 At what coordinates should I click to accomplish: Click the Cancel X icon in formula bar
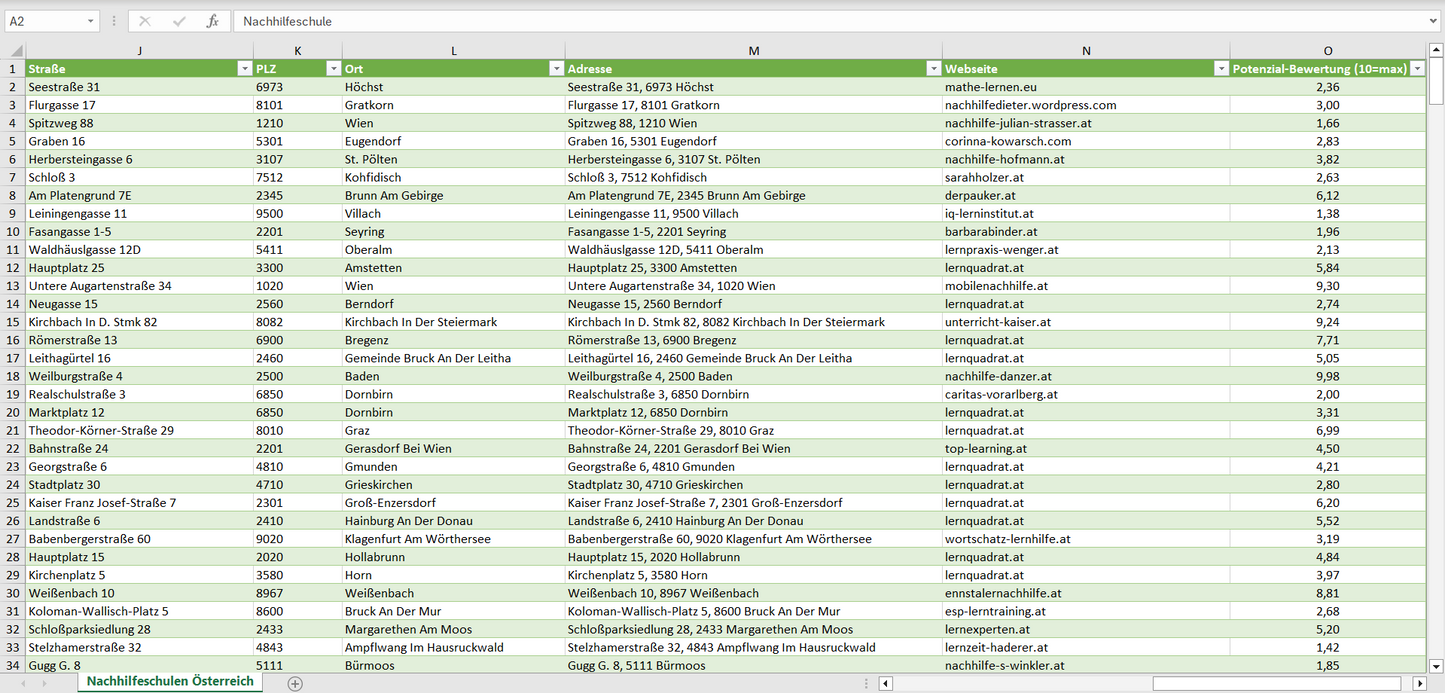tap(145, 21)
